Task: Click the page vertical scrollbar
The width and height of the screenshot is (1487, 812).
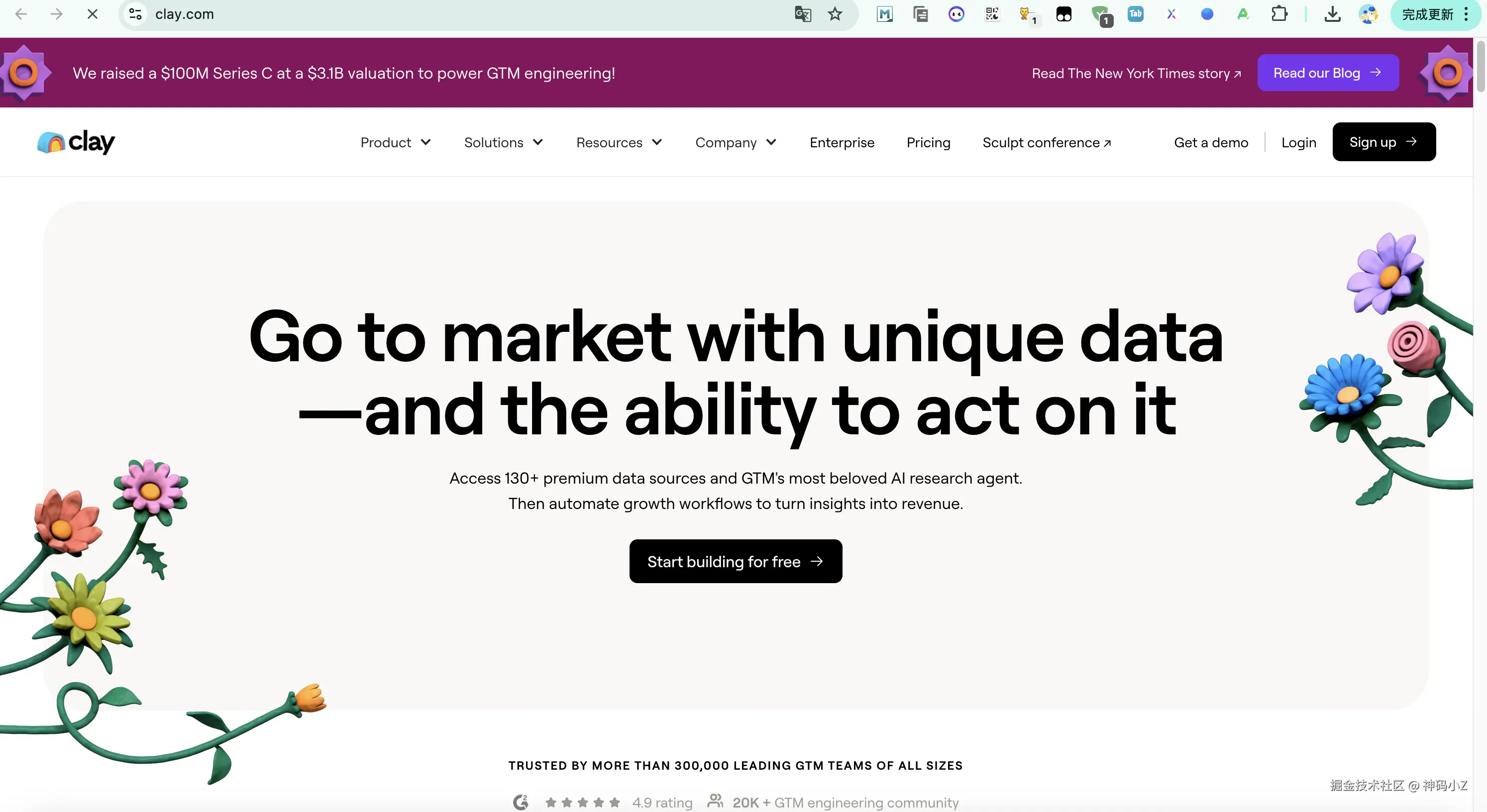Action: pyautogui.click(x=1481, y=66)
